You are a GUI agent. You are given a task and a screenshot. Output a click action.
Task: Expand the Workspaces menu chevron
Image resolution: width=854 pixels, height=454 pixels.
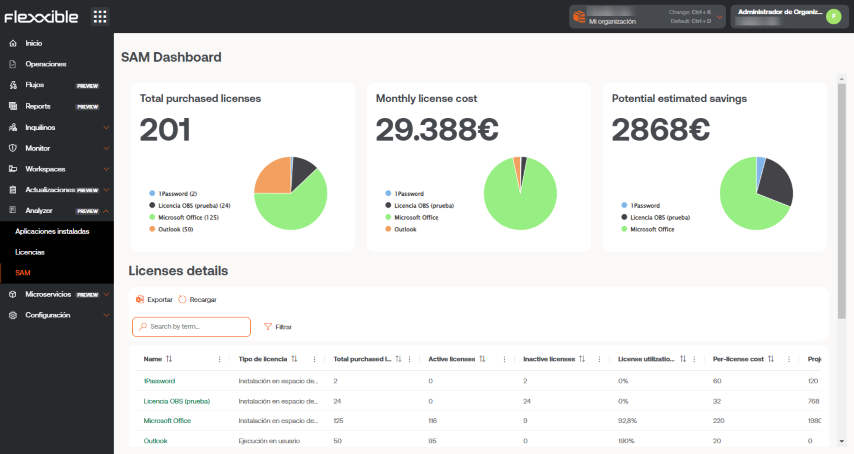[106, 169]
